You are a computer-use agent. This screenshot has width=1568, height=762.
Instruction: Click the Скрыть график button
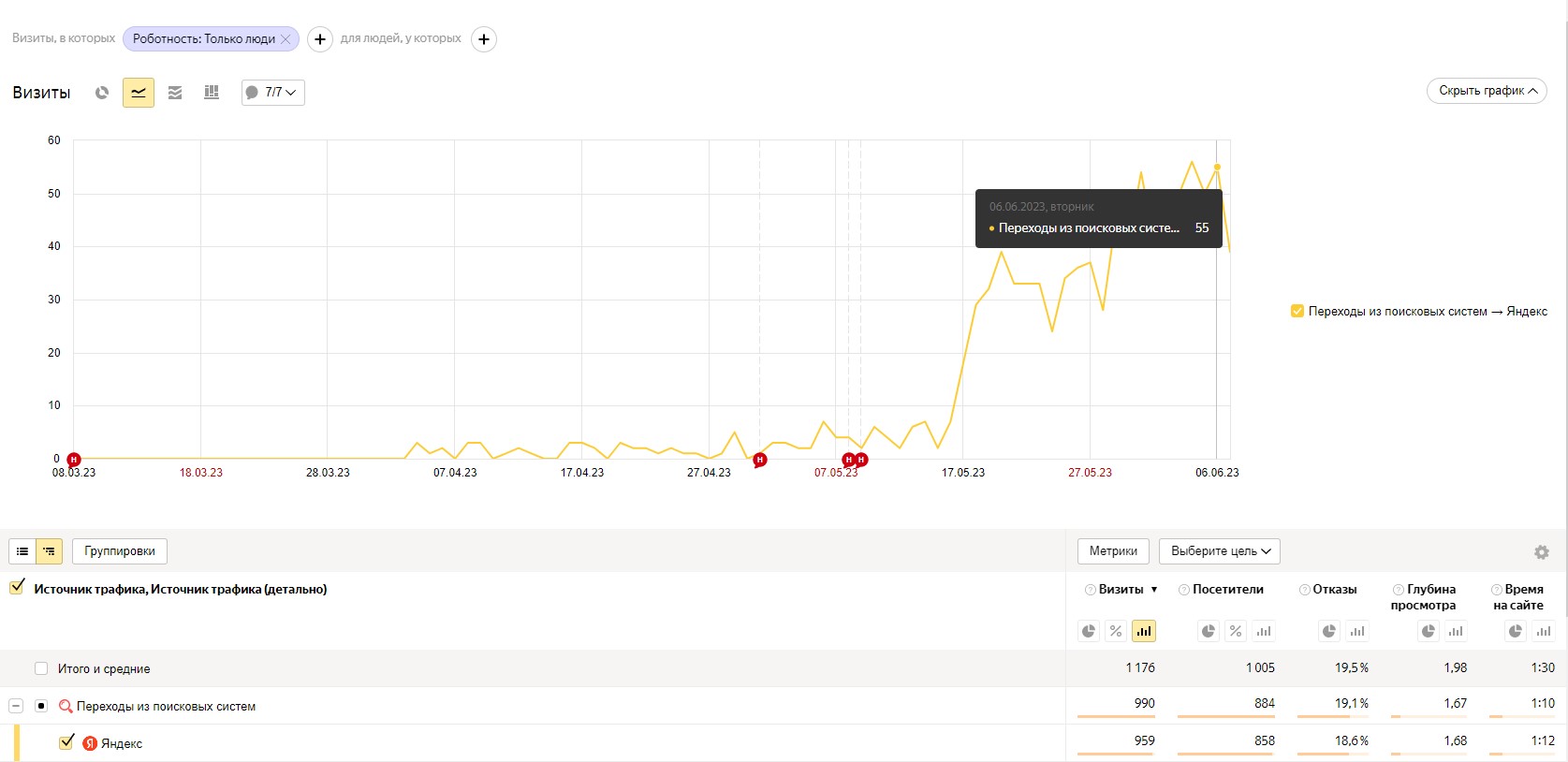(1487, 91)
